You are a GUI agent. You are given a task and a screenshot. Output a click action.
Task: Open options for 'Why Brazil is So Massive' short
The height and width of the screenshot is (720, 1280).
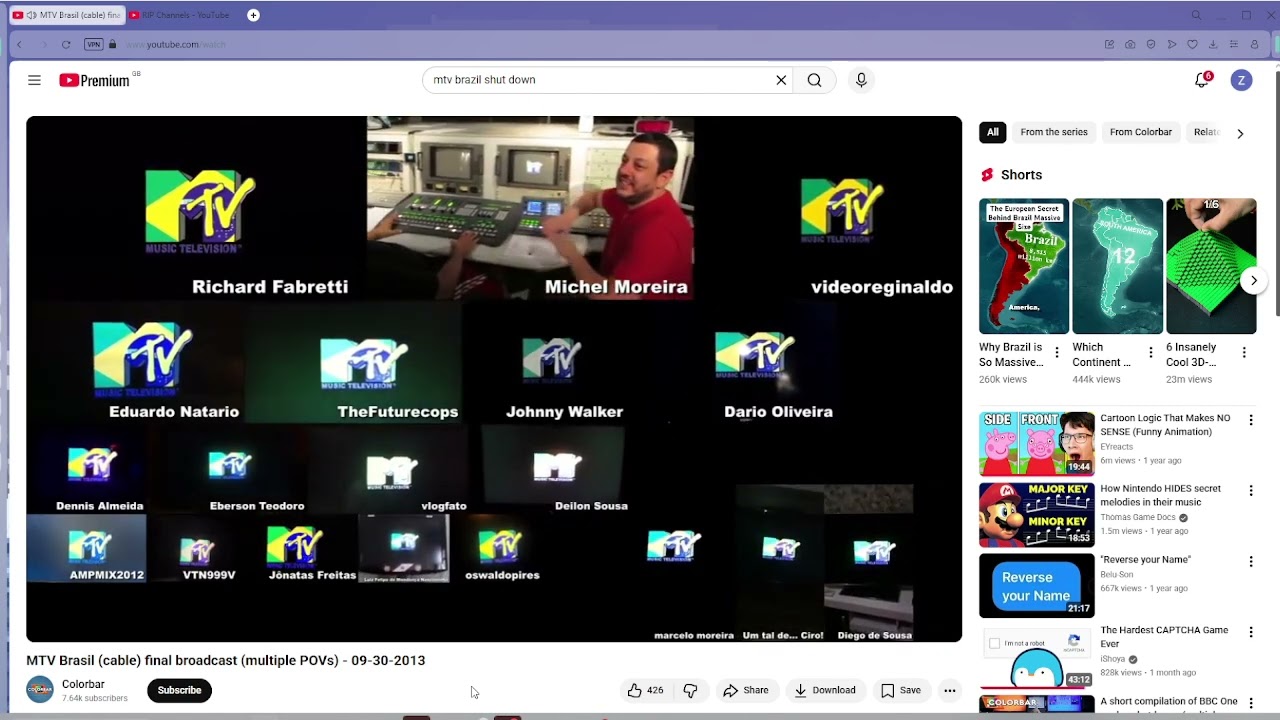(x=1057, y=352)
